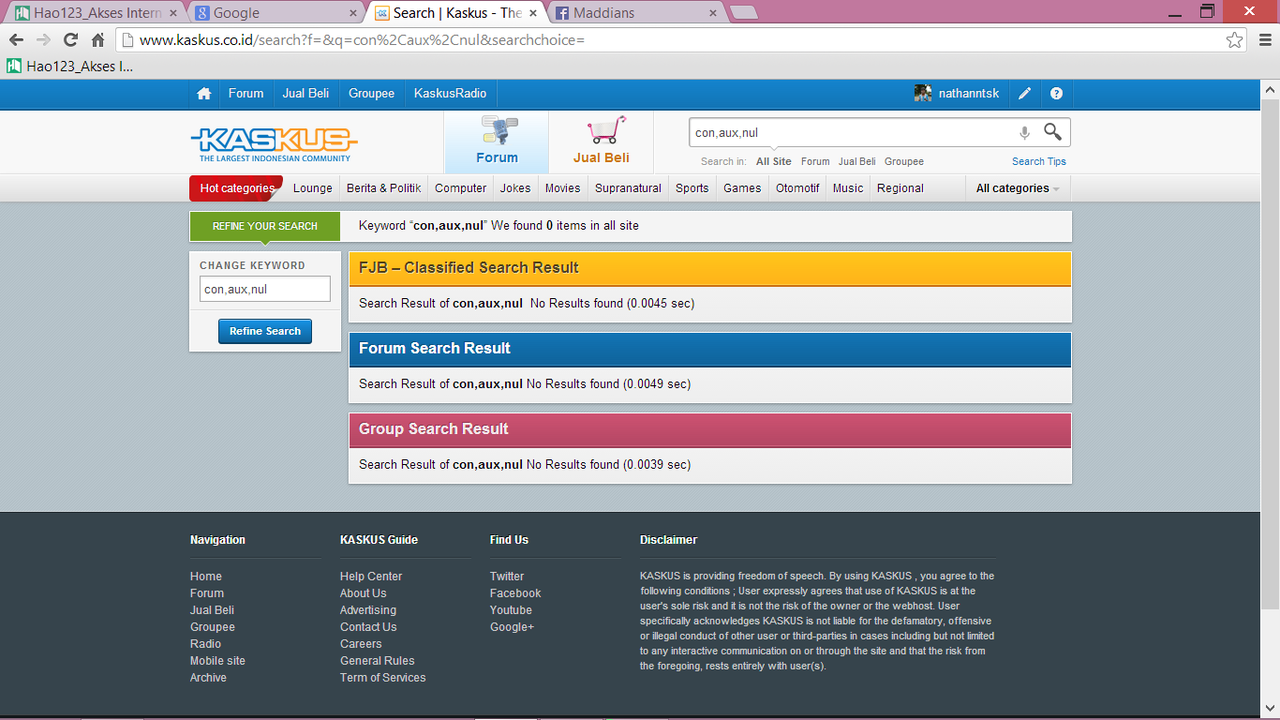Expand the All categories dropdown
Screen dimensions: 1280x720
click(1018, 188)
